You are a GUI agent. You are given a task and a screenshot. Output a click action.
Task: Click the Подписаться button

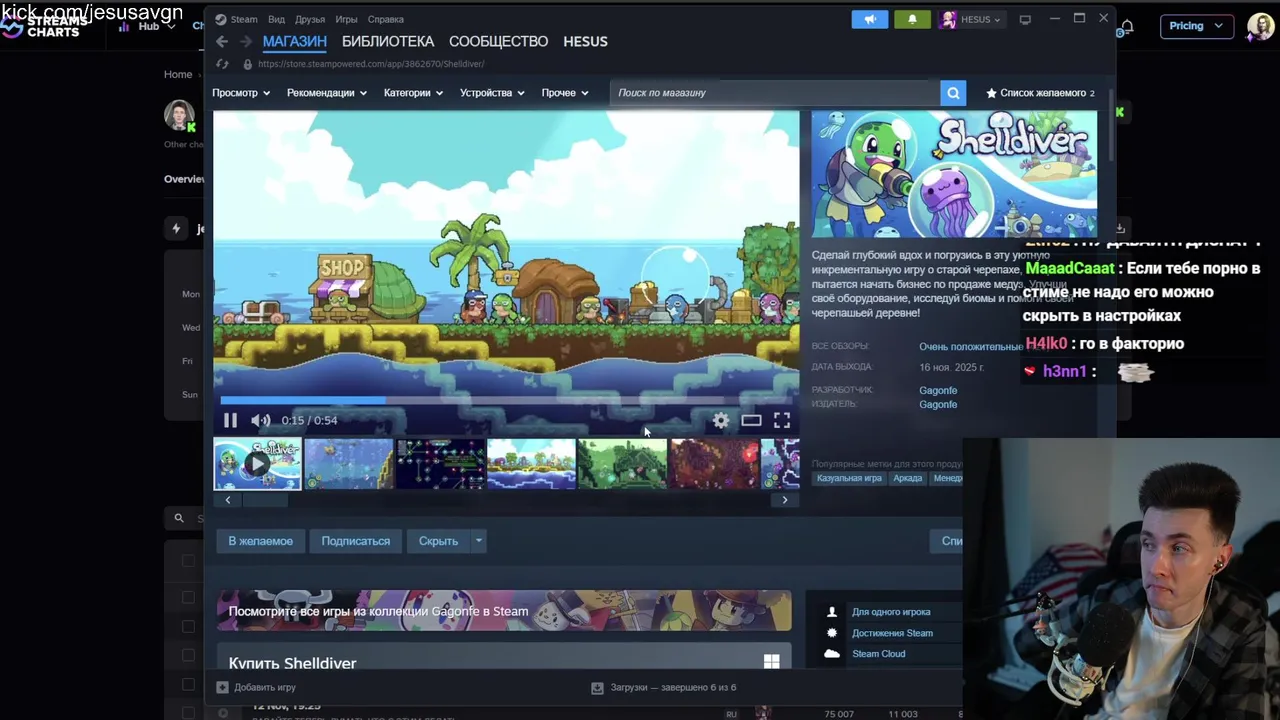pyautogui.click(x=355, y=541)
